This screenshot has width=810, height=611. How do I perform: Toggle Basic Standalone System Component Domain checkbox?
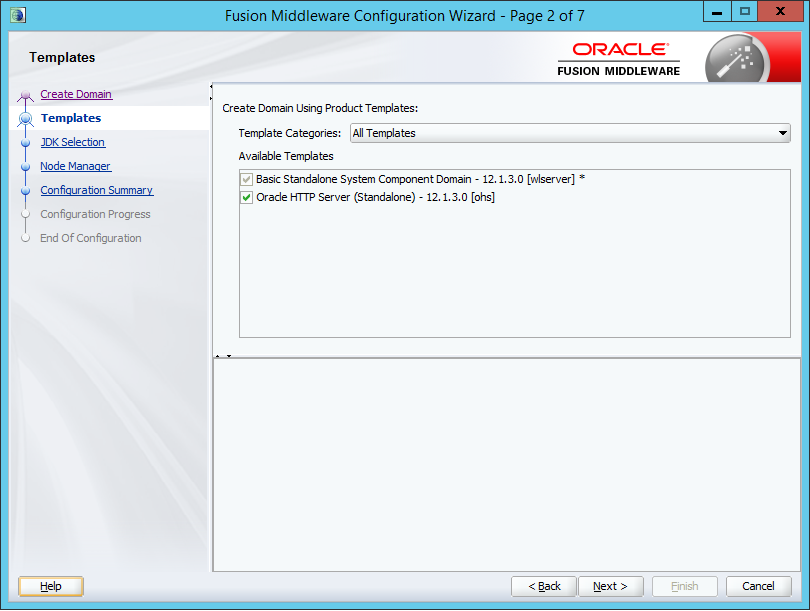coord(247,179)
